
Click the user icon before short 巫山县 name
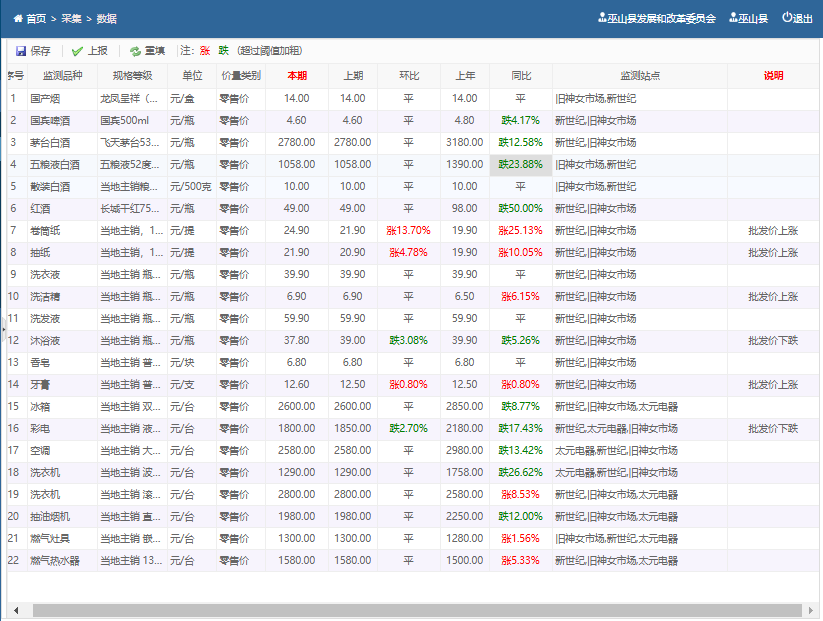point(733,18)
